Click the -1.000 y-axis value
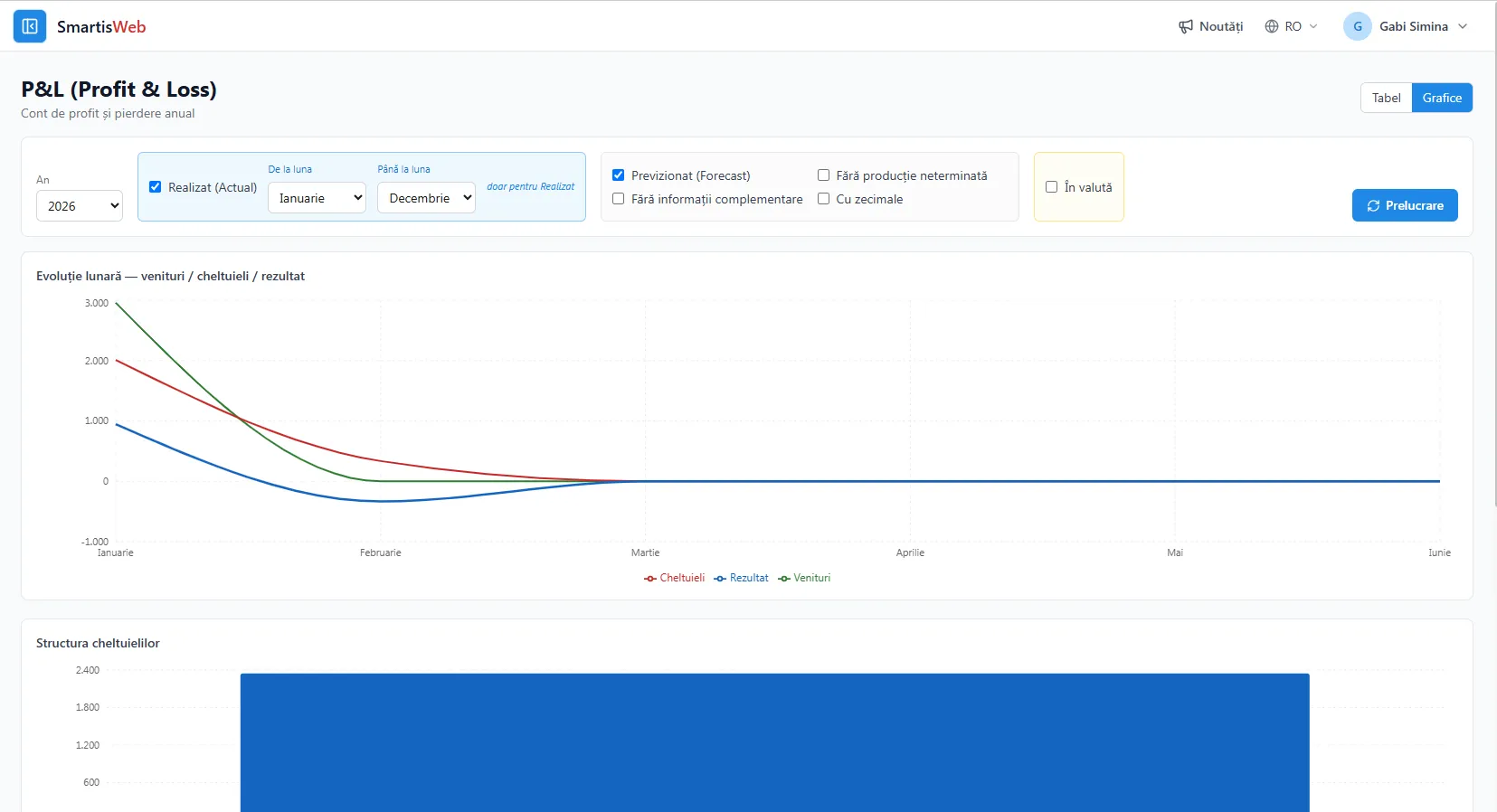Screen dimensions: 1497x812 (x=94, y=542)
